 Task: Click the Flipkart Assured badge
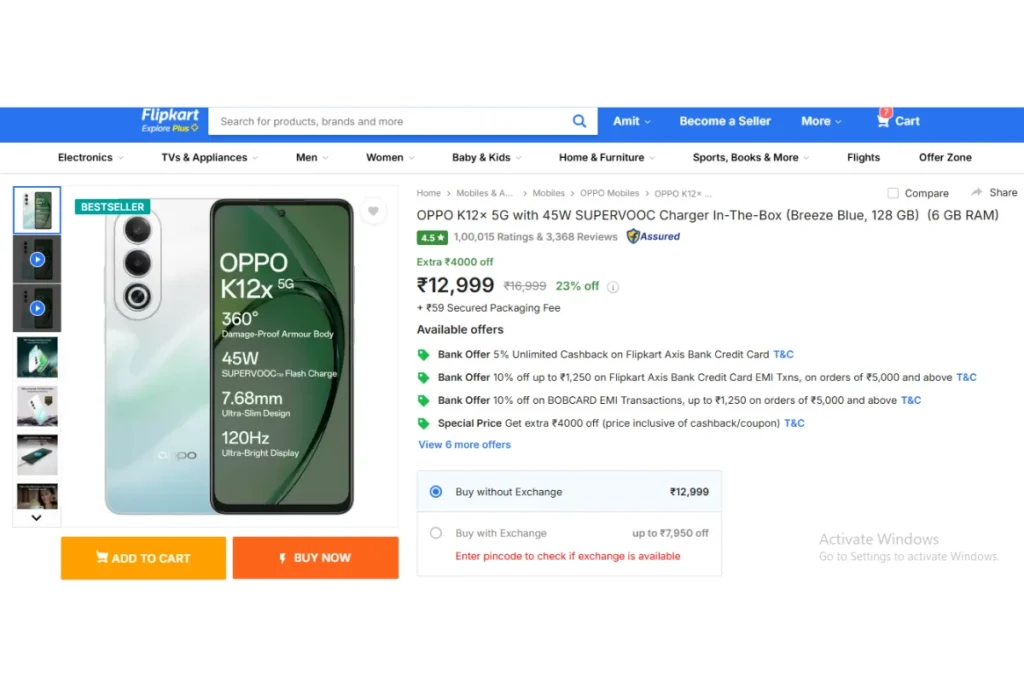653,236
